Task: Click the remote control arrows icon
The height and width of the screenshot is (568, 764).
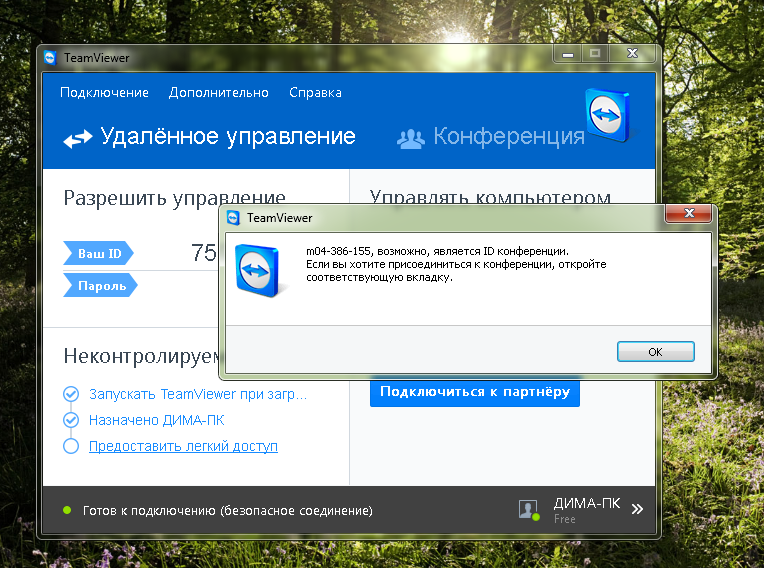Action: [78, 138]
